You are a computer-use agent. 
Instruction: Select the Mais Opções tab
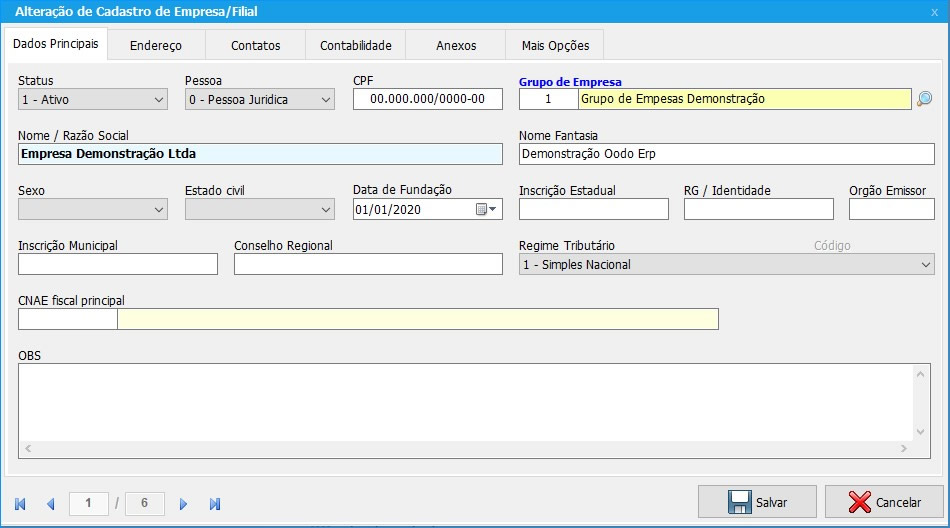(x=555, y=45)
